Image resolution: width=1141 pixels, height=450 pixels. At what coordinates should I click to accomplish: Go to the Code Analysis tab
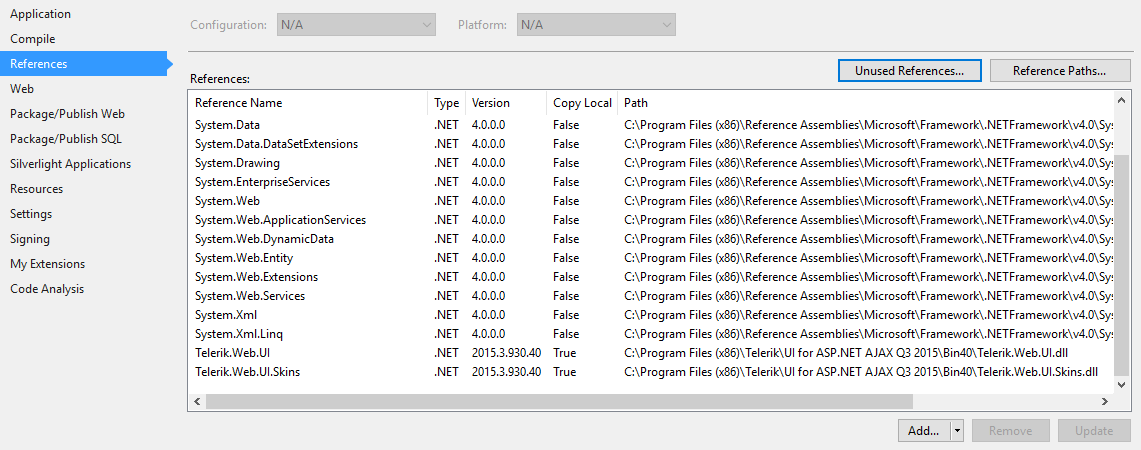[x=47, y=289]
